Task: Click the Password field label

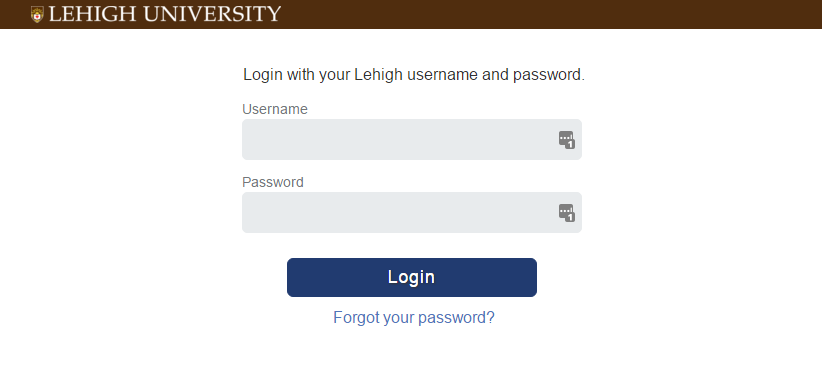Action: 273,182
